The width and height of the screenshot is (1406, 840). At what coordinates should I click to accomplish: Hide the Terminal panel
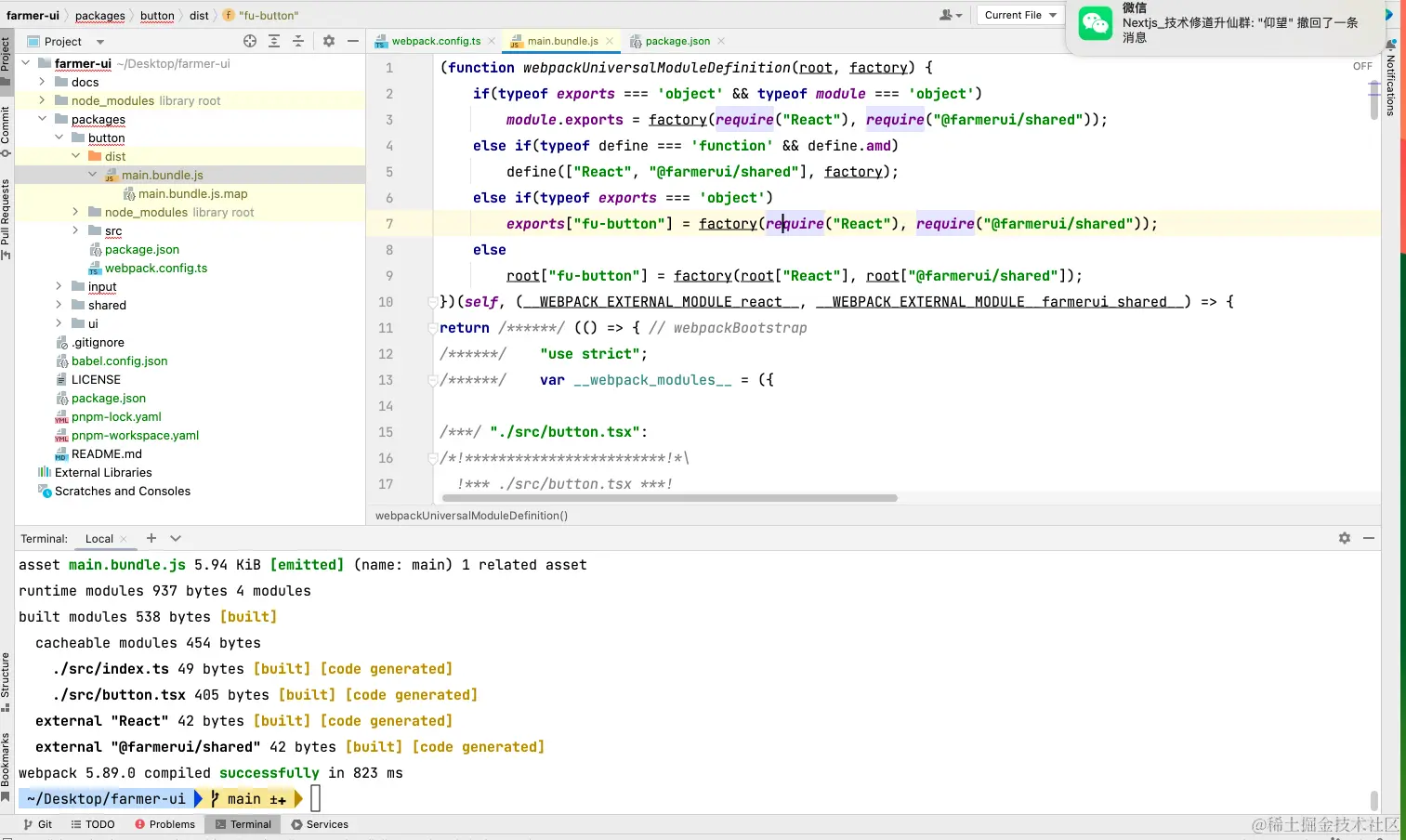pos(1369,538)
